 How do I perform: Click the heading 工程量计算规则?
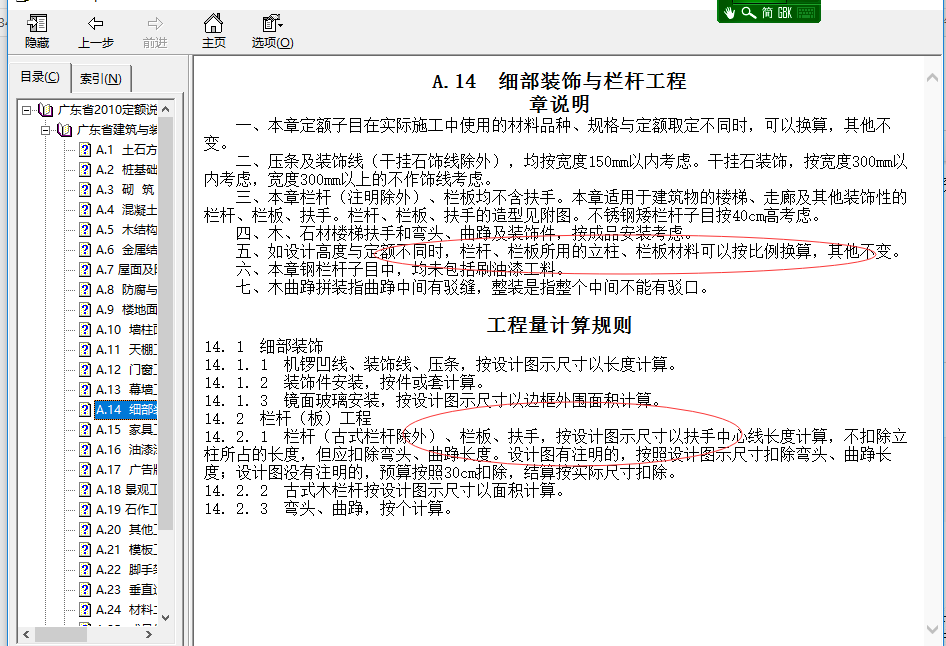559,325
